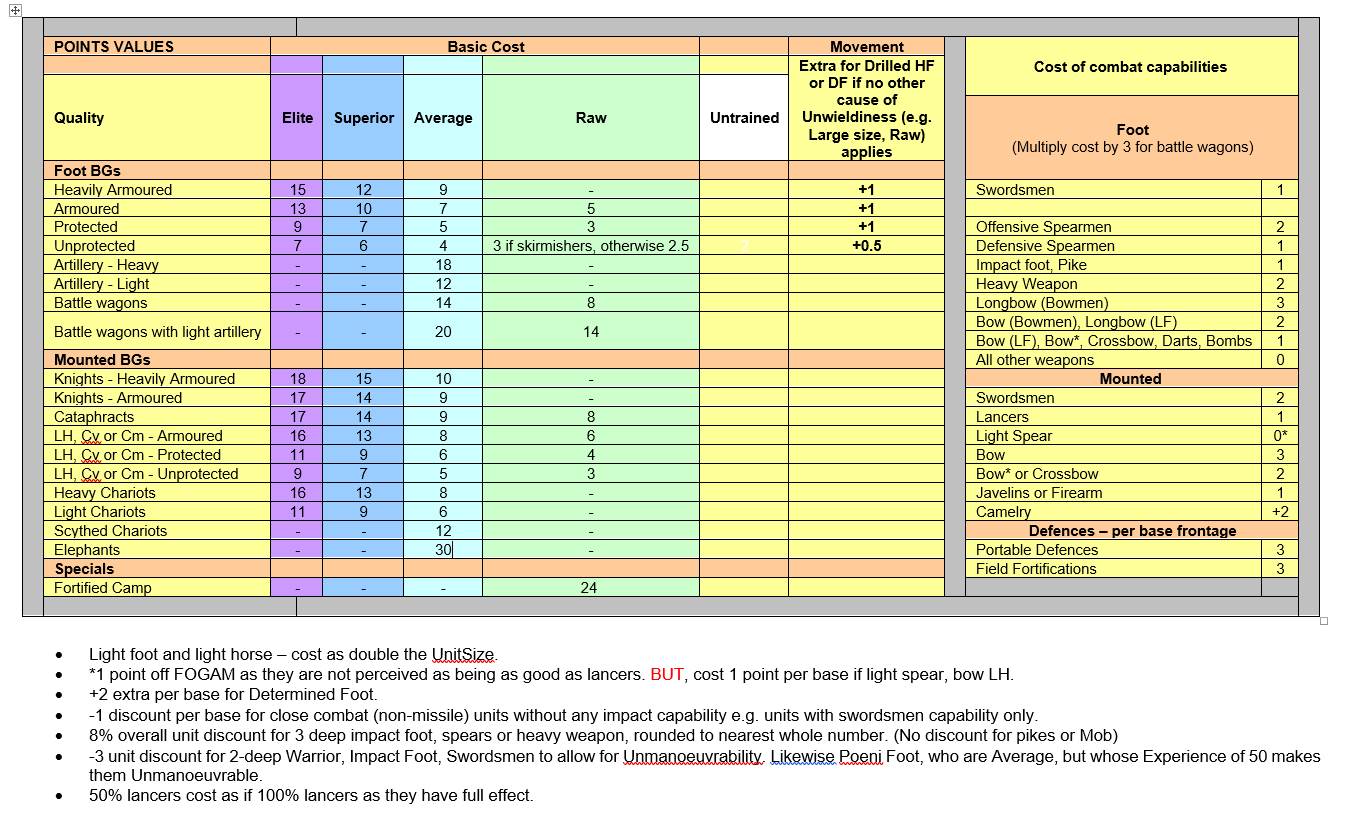The width and height of the screenshot is (1347, 813).
Task: Click the underlined Unmanoeuvrability word
Action: click(x=694, y=756)
